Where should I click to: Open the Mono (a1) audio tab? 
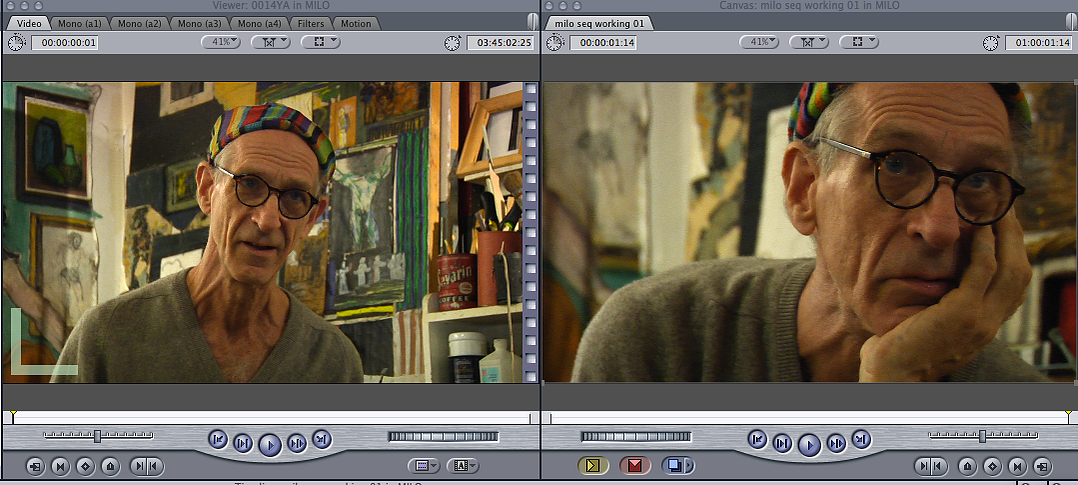tap(80, 23)
